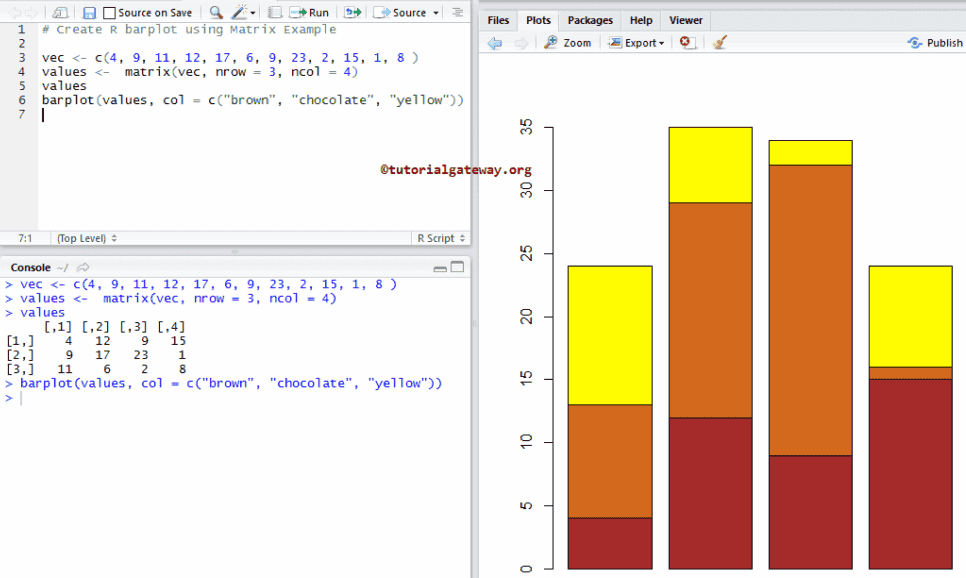This screenshot has height=578, width=966.
Task: Open the R Script file type selector
Action: (440, 238)
